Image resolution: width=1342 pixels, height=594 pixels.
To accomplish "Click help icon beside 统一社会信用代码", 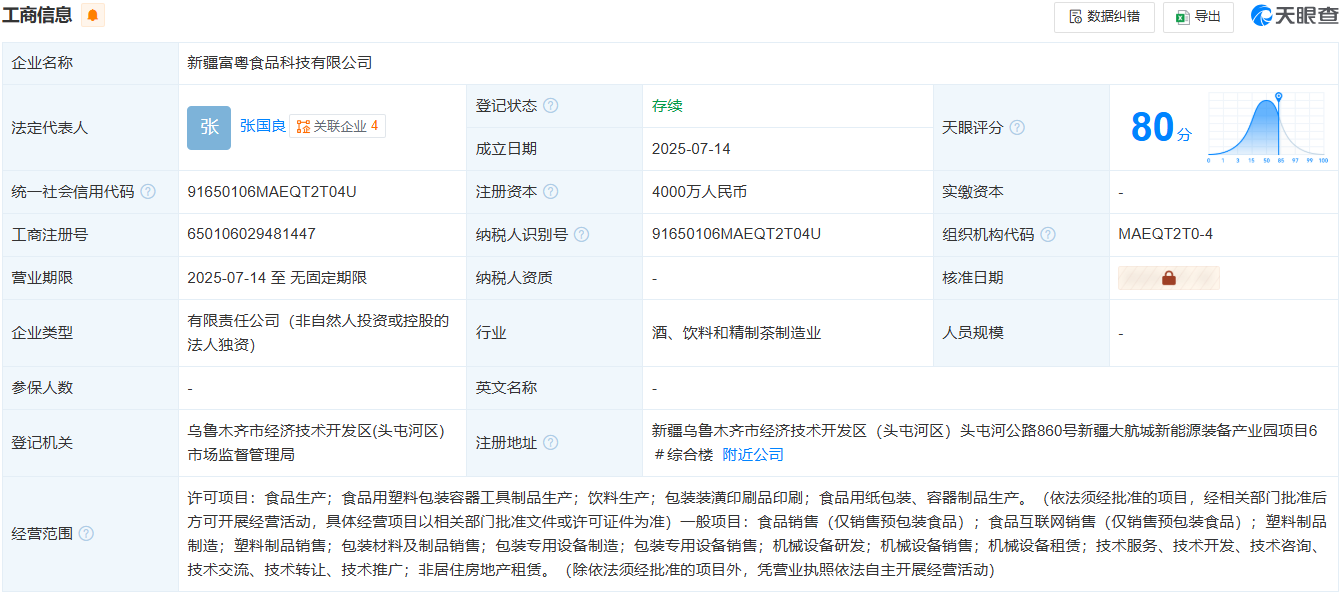I will point(148,192).
